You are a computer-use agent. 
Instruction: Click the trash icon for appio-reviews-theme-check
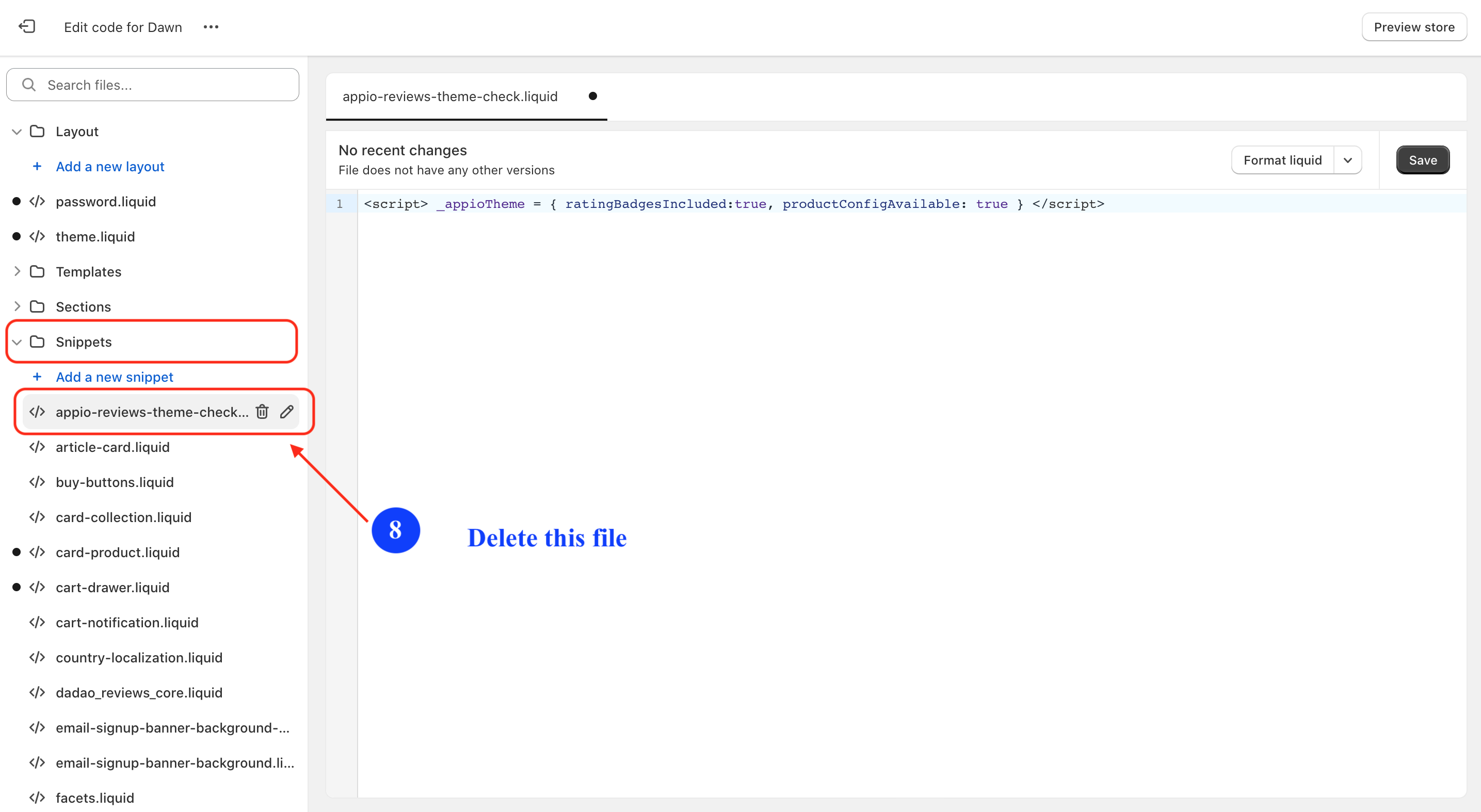pyautogui.click(x=262, y=412)
